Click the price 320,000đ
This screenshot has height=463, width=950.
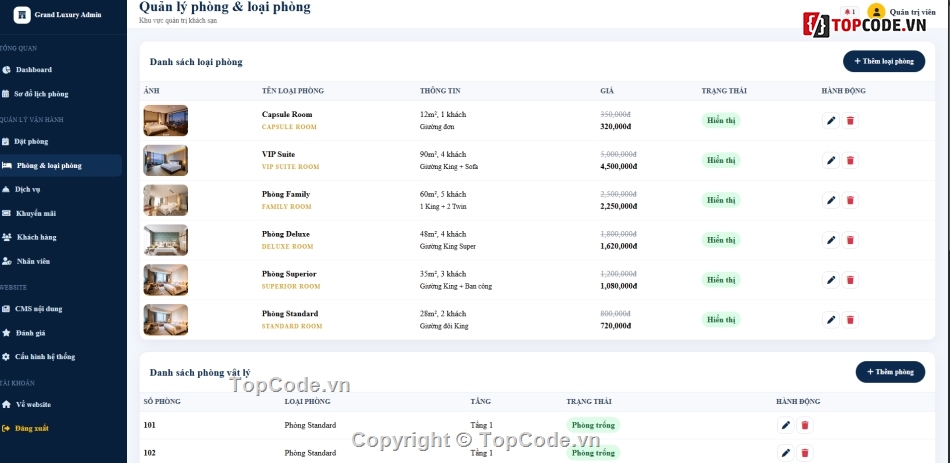(616, 127)
